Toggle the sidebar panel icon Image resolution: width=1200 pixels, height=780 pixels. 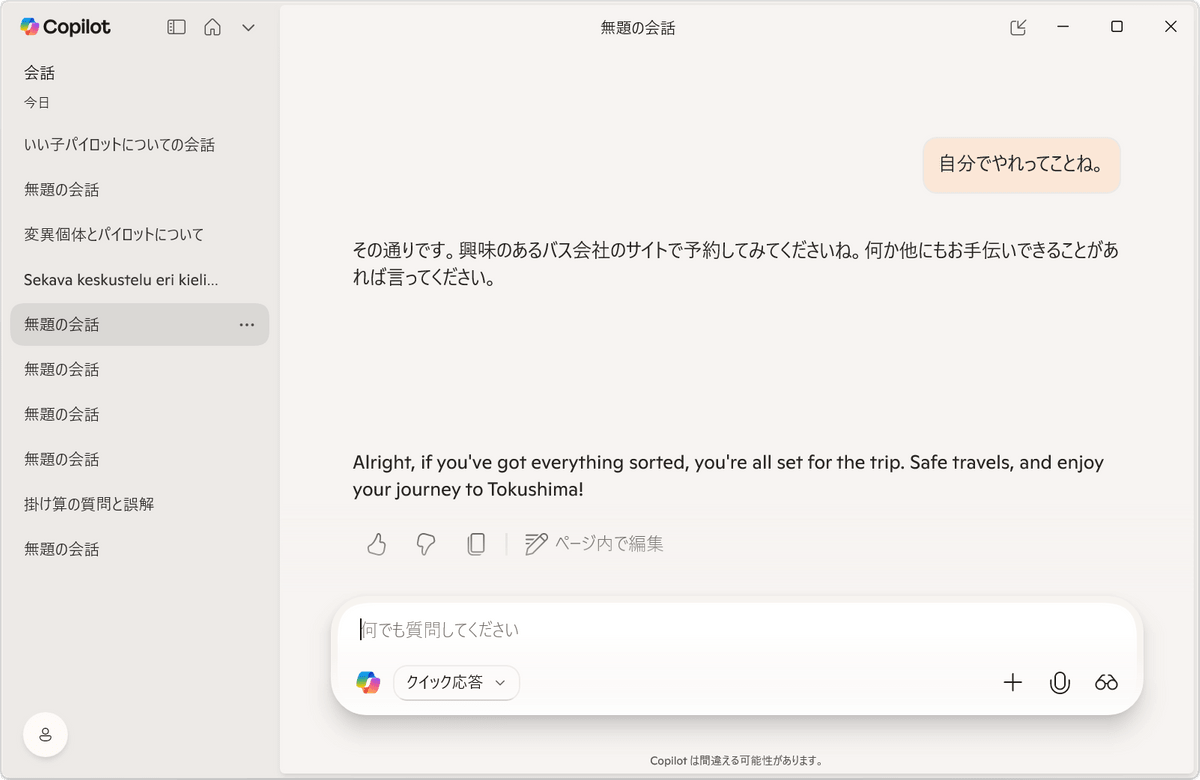[x=176, y=28]
